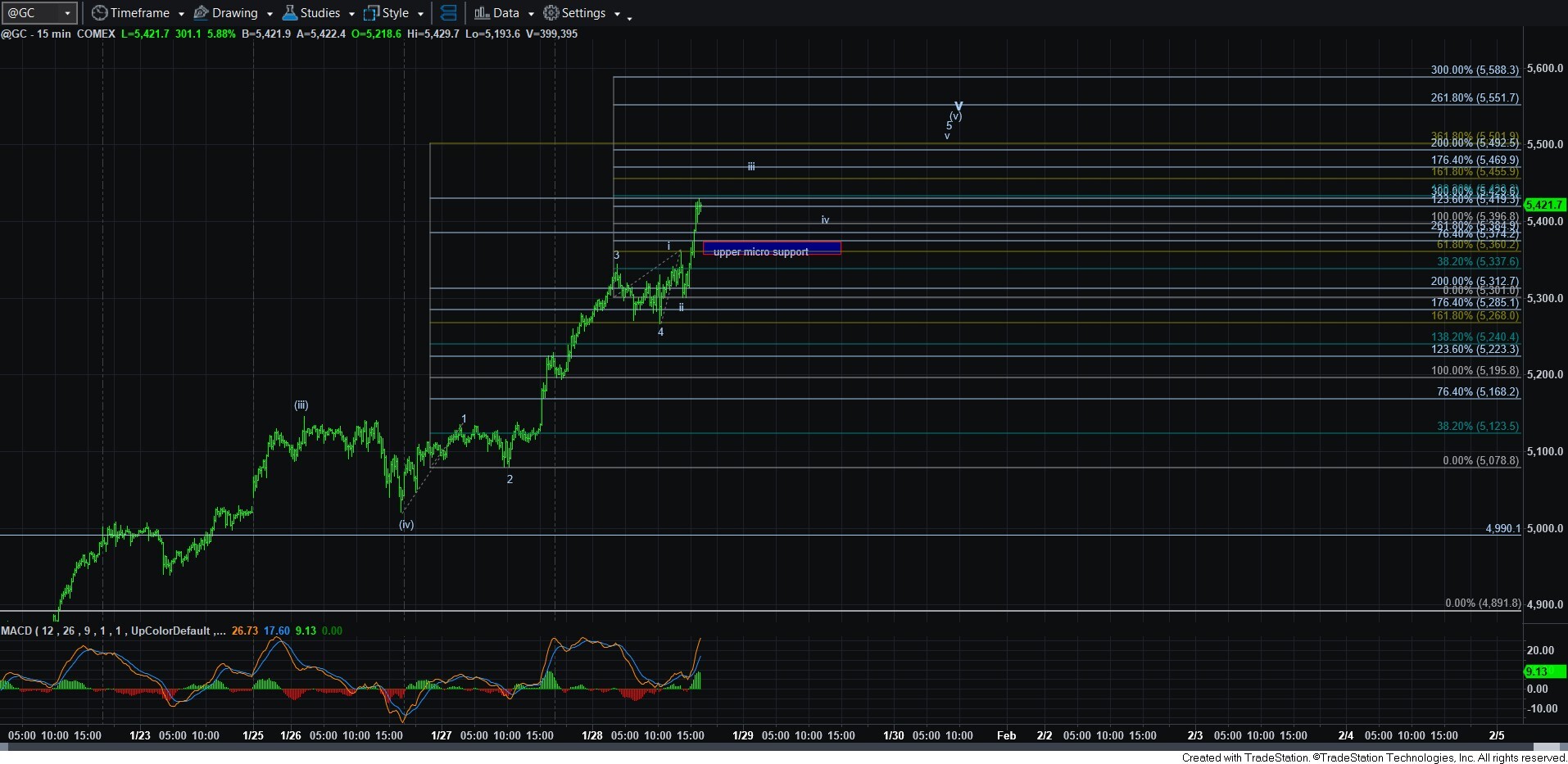Click the blue stacked bars toolbar icon

click(448, 13)
